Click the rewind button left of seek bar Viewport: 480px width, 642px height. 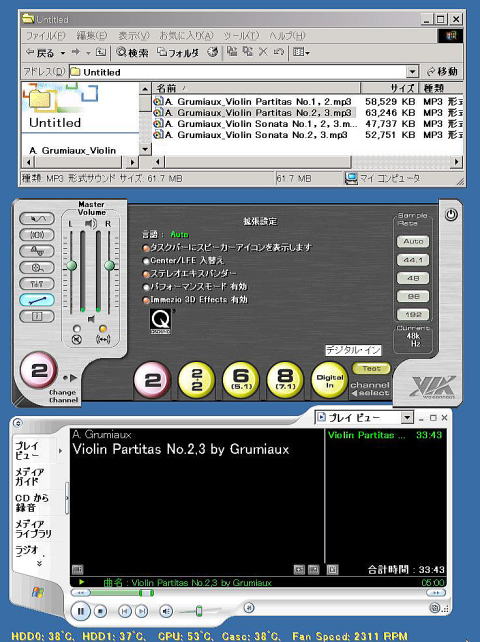[x=81, y=592]
